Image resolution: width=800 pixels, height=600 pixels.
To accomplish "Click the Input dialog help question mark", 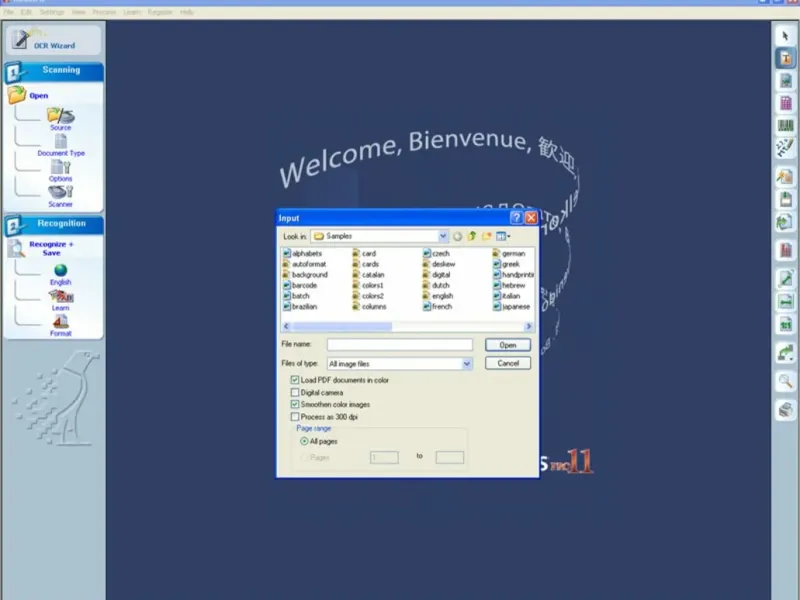I will coord(516,218).
